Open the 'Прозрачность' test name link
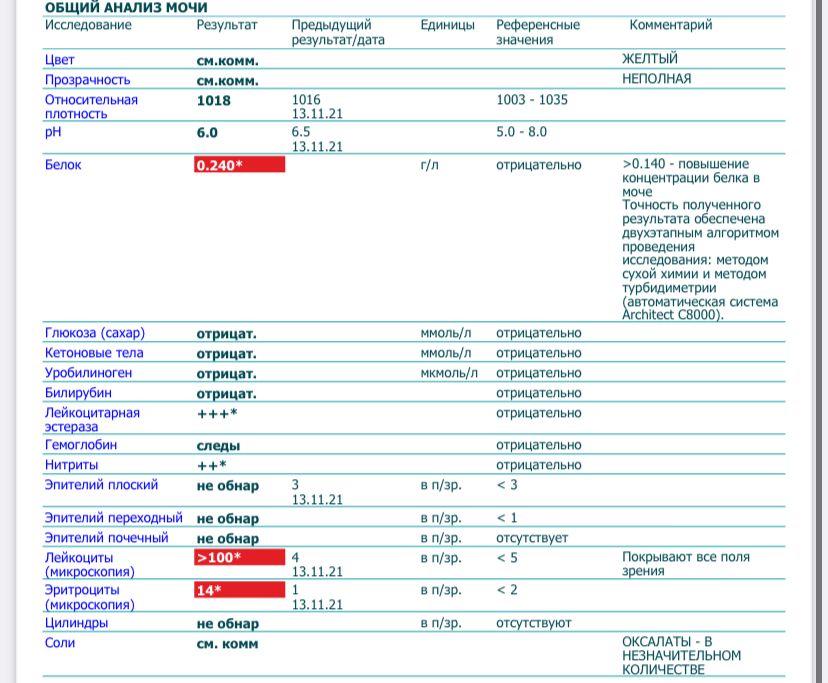This screenshot has width=828, height=683. pyautogui.click(x=87, y=80)
